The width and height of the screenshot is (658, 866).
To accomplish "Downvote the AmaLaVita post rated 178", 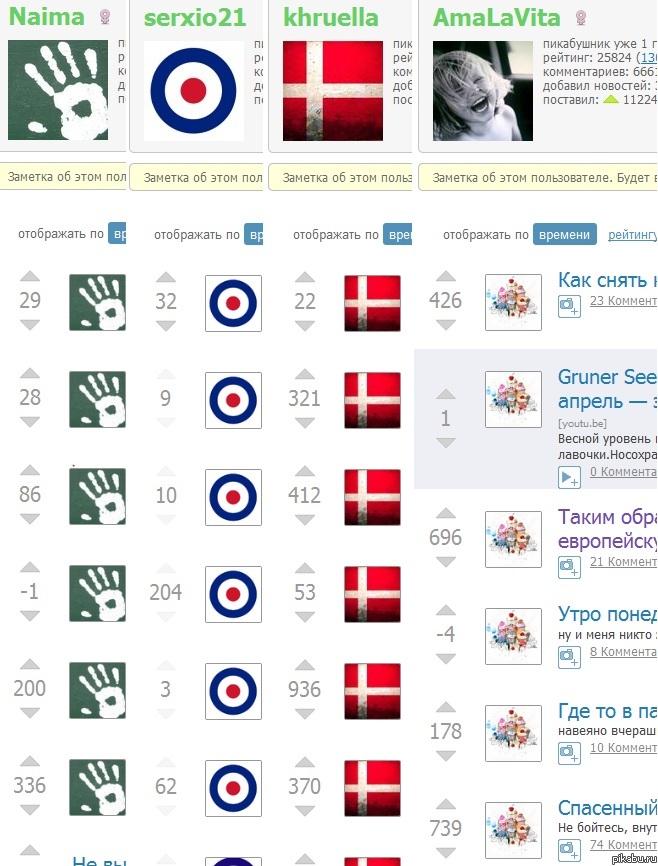I will 446,756.
